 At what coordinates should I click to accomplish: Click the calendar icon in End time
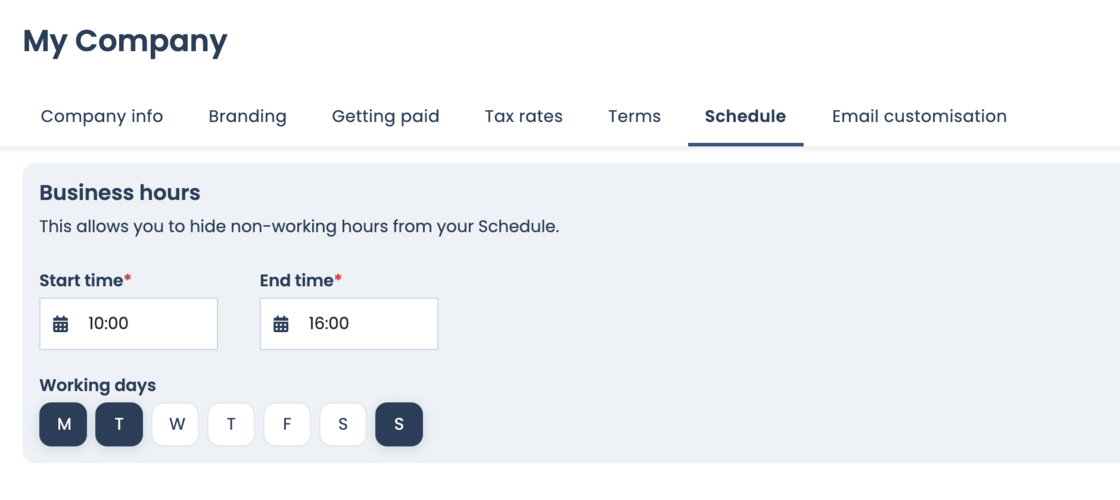click(281, 324)
